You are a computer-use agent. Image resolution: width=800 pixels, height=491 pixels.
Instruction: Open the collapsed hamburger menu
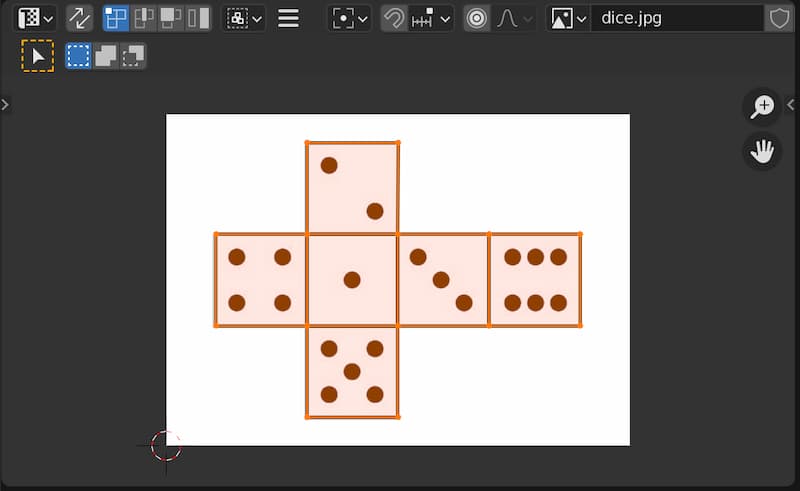(x=289, y=18)
